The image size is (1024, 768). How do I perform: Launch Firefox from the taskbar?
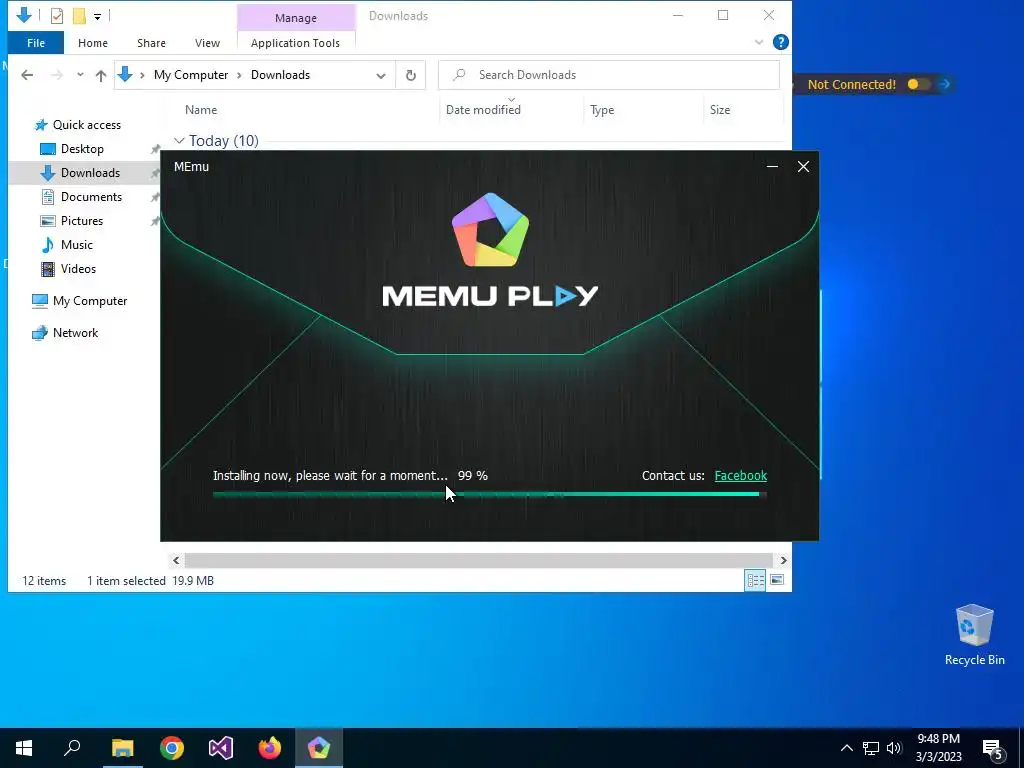pyautogui.click(x=270, y=748)
